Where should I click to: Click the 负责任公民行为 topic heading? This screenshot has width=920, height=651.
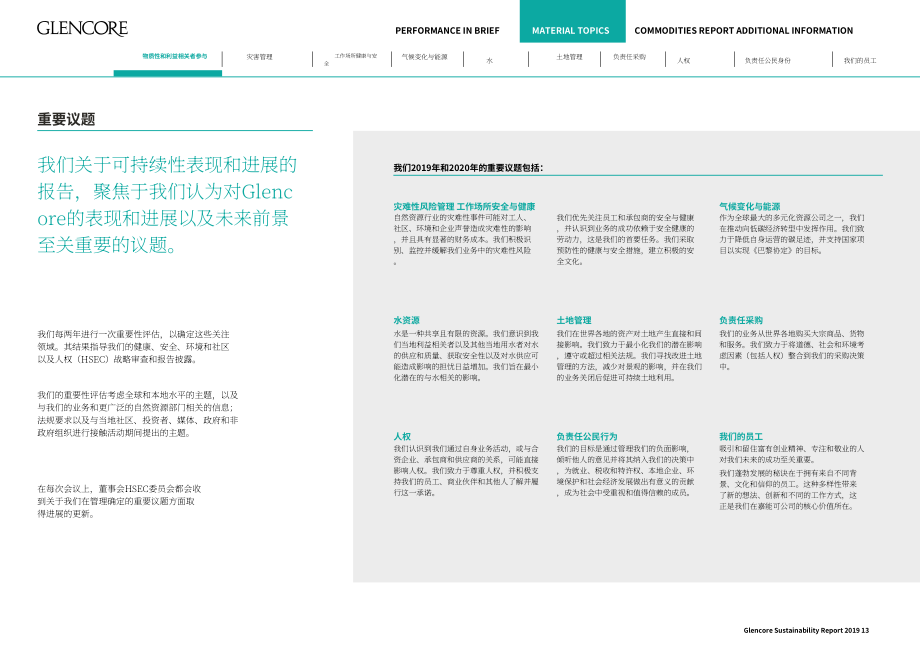coord(587,436)
